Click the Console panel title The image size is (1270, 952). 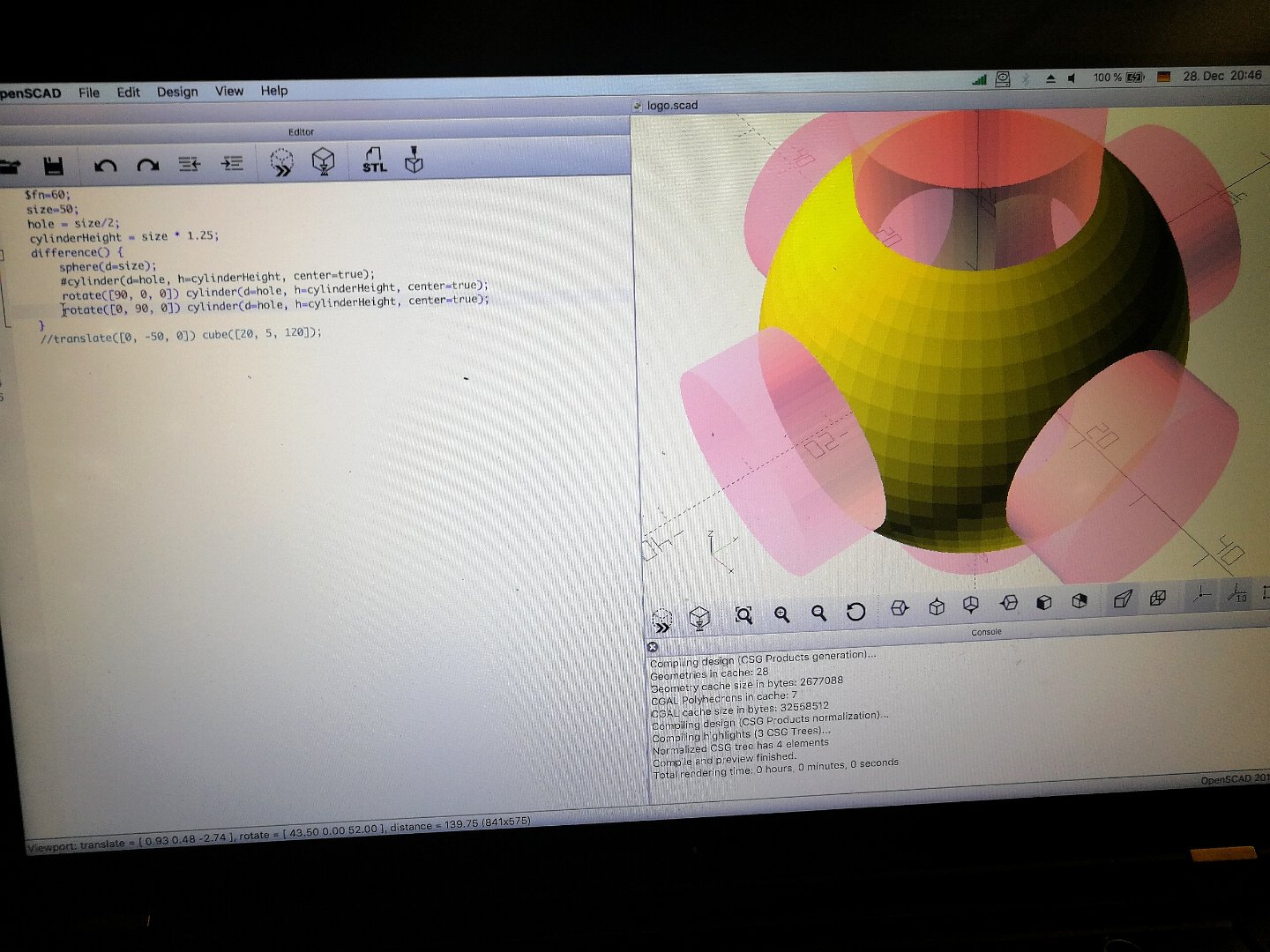tap(986, 632)
